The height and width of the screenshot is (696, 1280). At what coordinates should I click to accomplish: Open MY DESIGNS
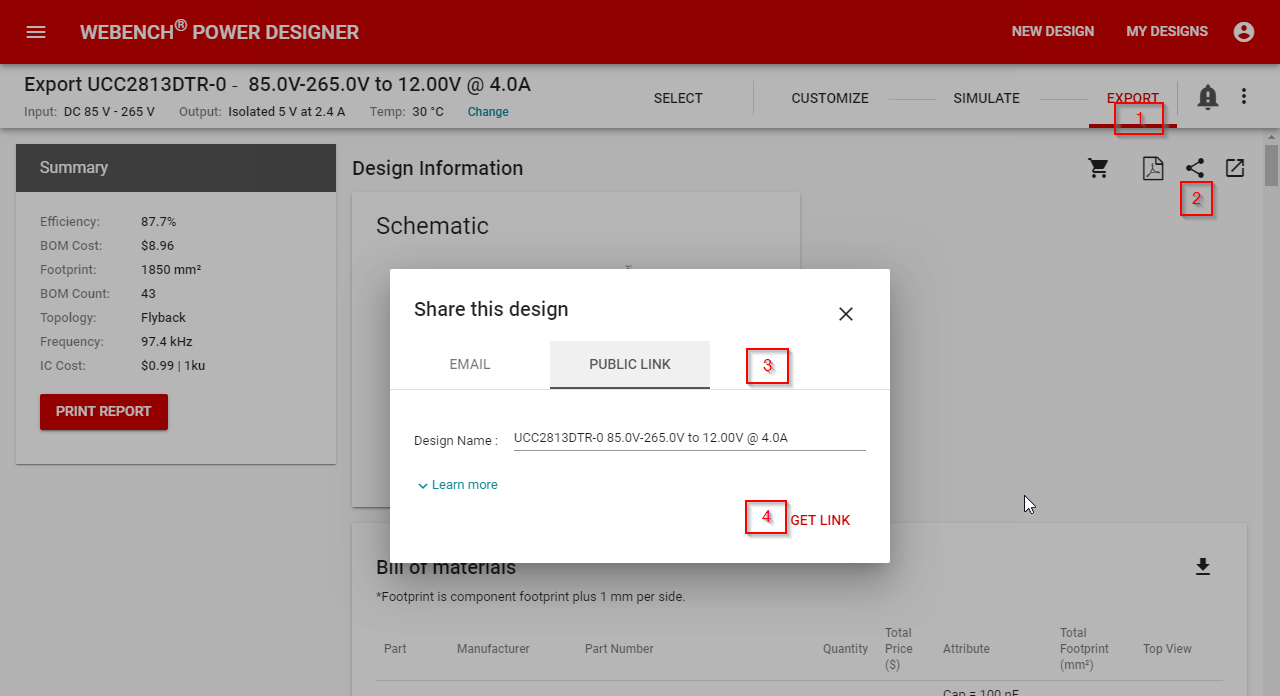click(1167, 32)
